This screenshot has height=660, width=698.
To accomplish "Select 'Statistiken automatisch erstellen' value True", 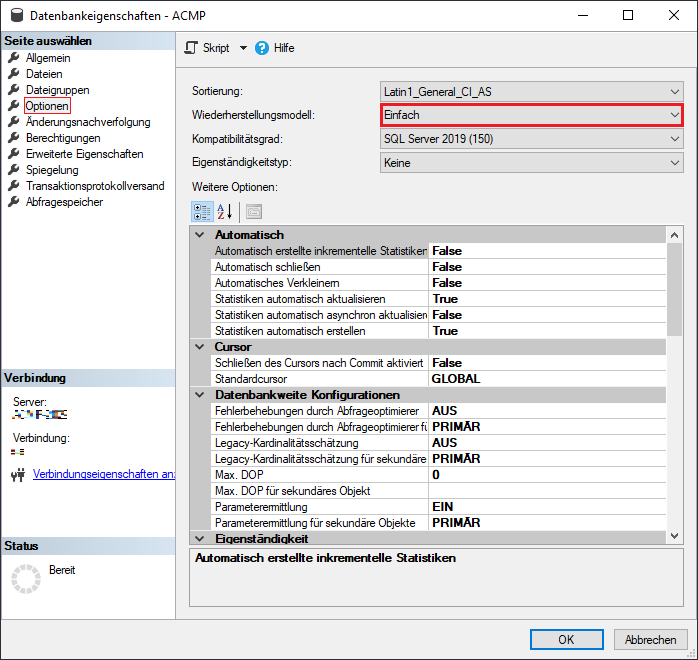I will click(x=547, y=331).
